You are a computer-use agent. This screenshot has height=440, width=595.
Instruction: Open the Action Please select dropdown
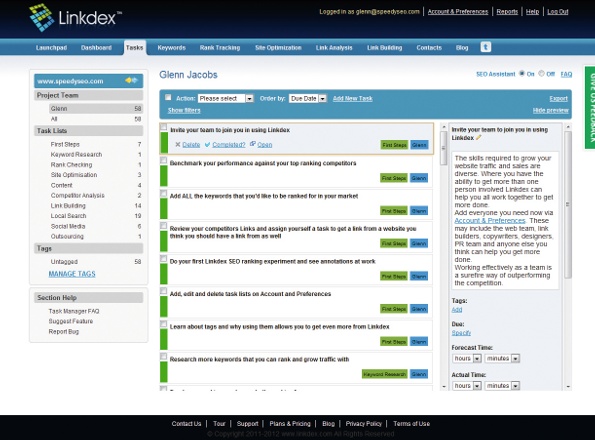(226, 99)
